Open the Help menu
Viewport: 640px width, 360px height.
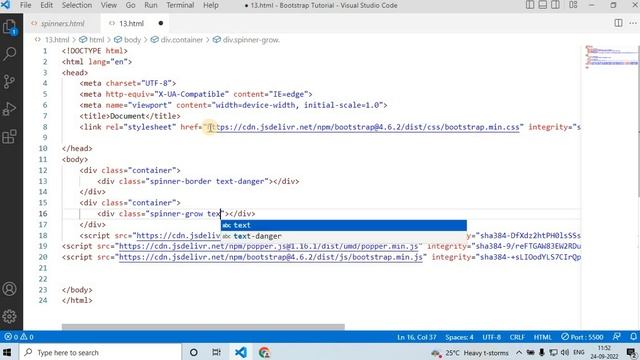coord(211,5)
